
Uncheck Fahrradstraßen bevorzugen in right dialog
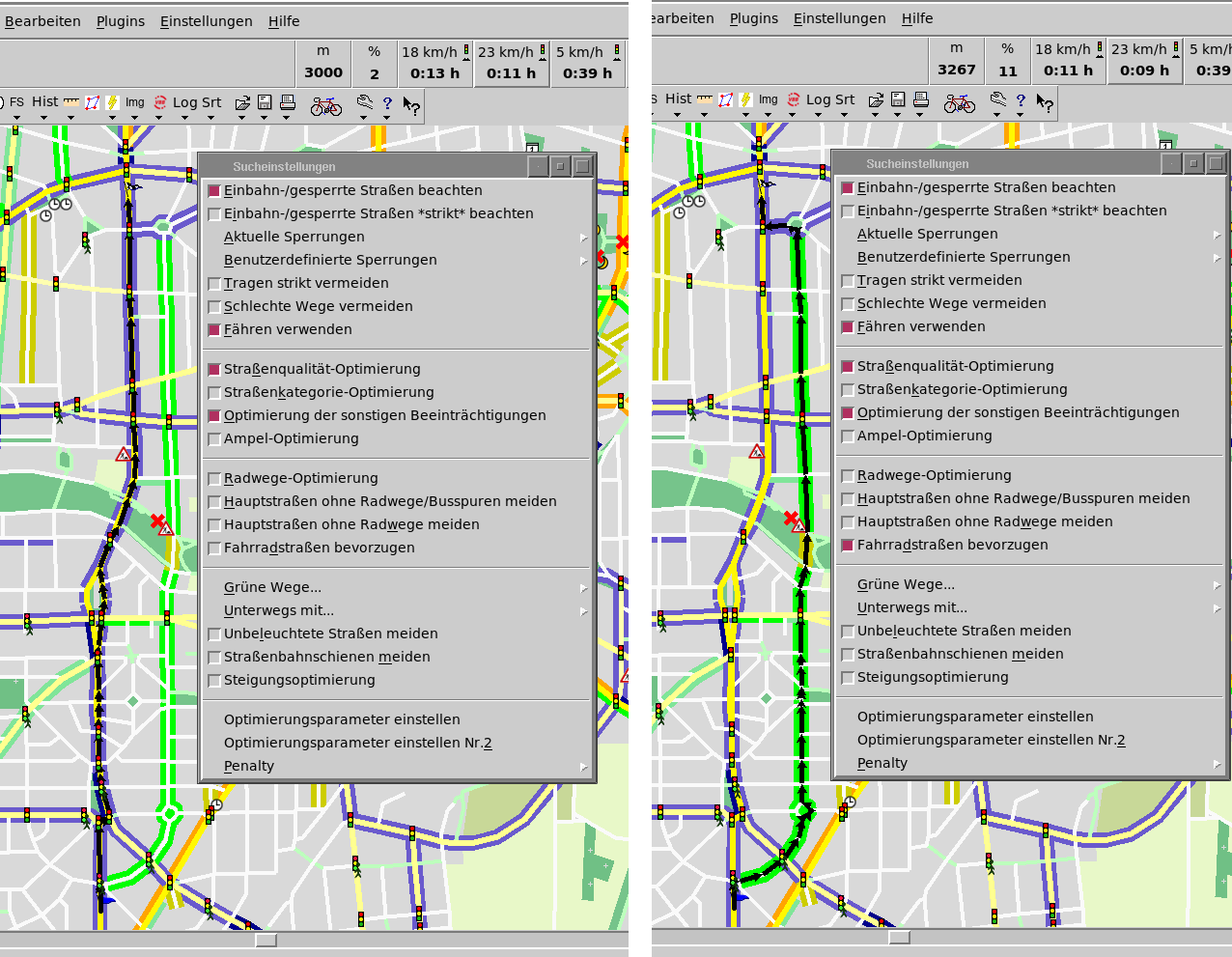coord(848,546)
